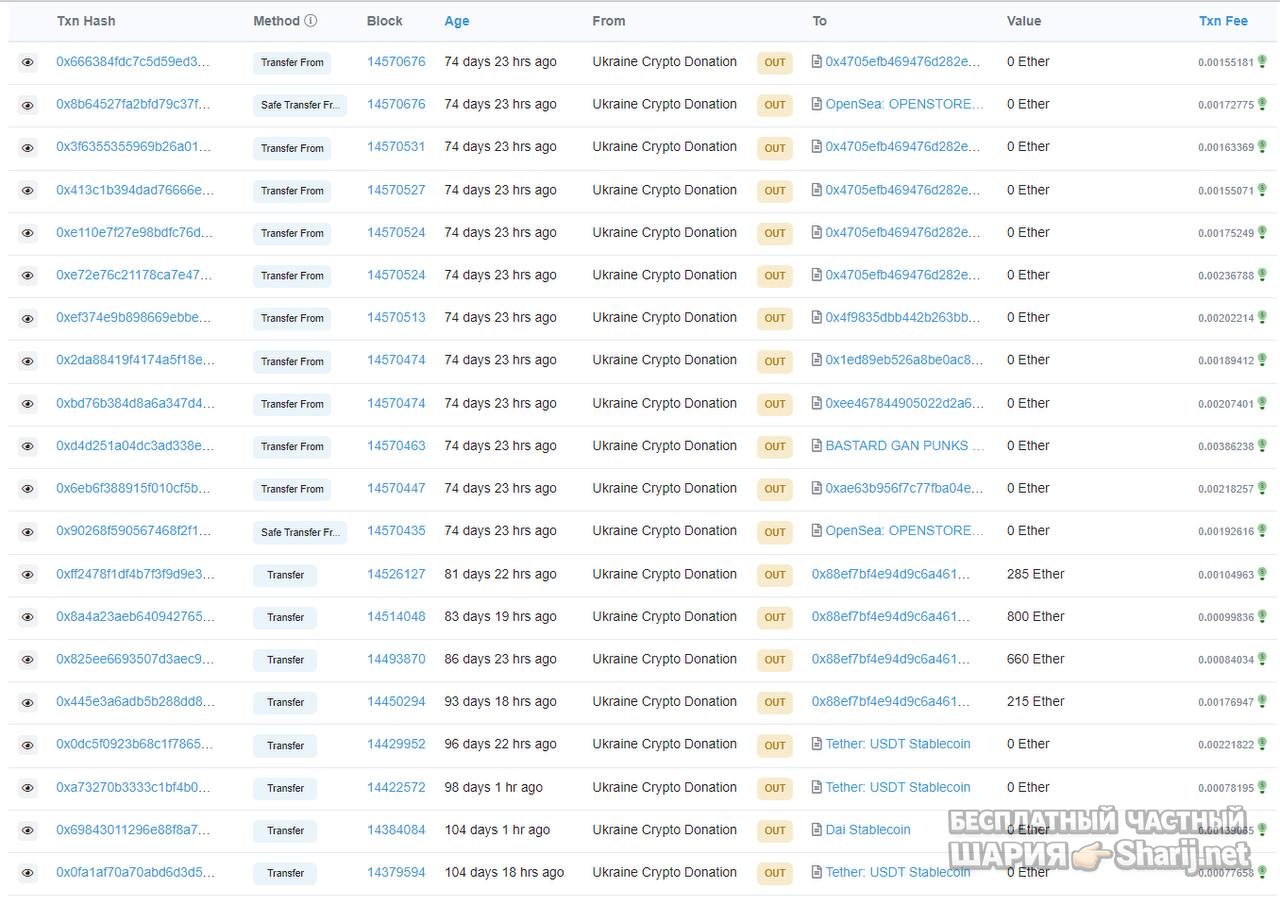Click the contract icon beside Tether in block 14429952 row
The width and height of the screenshot is (1280, 905).
[x=817, y=744]
